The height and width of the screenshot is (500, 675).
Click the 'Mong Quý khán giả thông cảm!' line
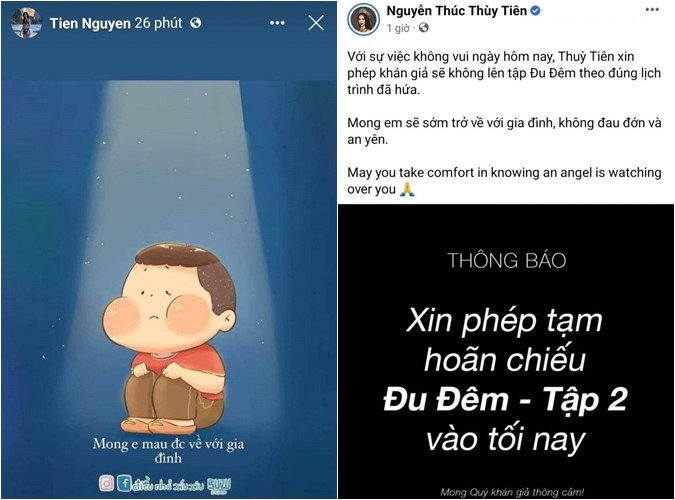coord(512,492)
